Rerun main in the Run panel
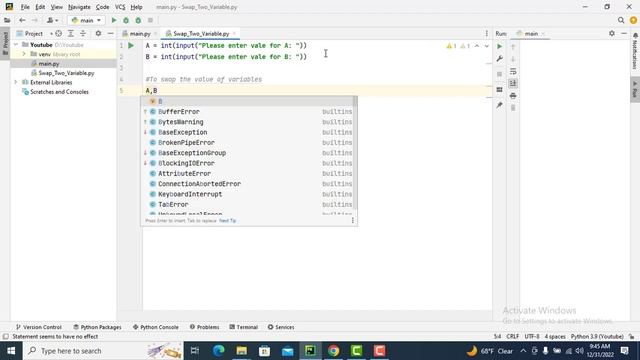 (499, 47)
